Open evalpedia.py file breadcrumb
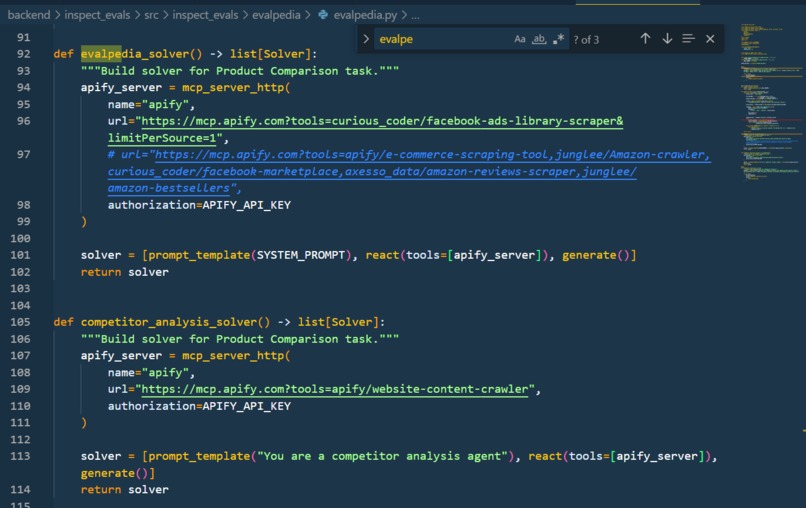 click(365, 15)
